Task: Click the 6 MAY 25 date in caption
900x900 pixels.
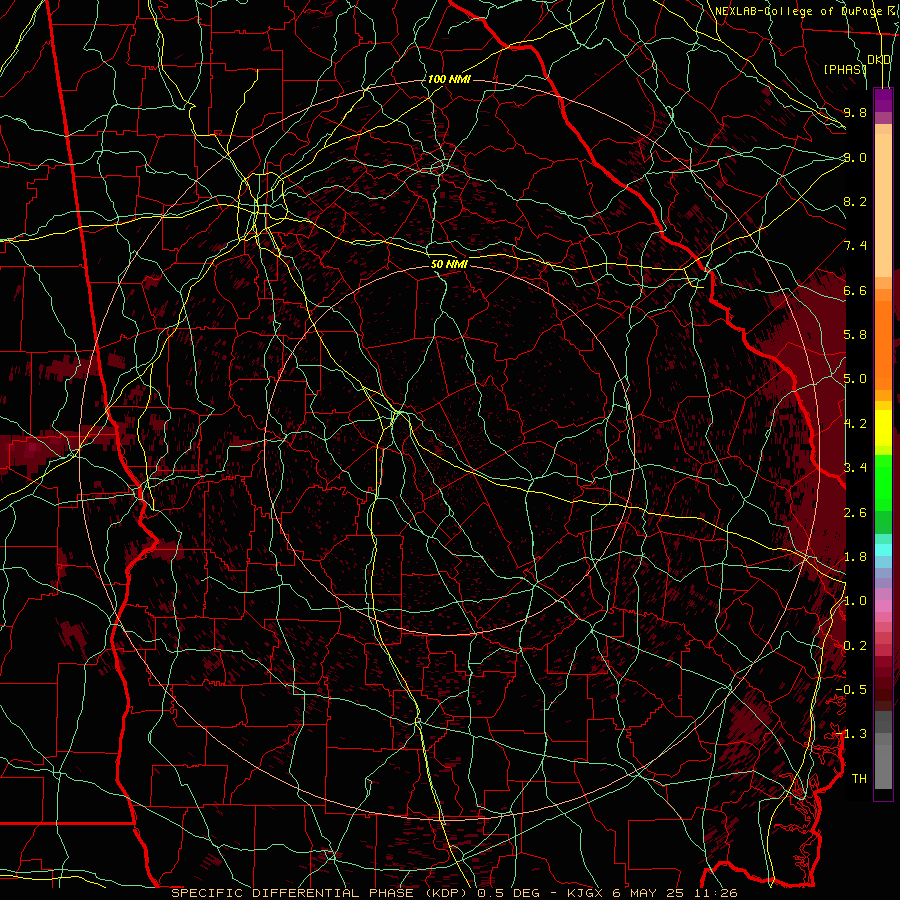Action: click(x=650, y=893)
